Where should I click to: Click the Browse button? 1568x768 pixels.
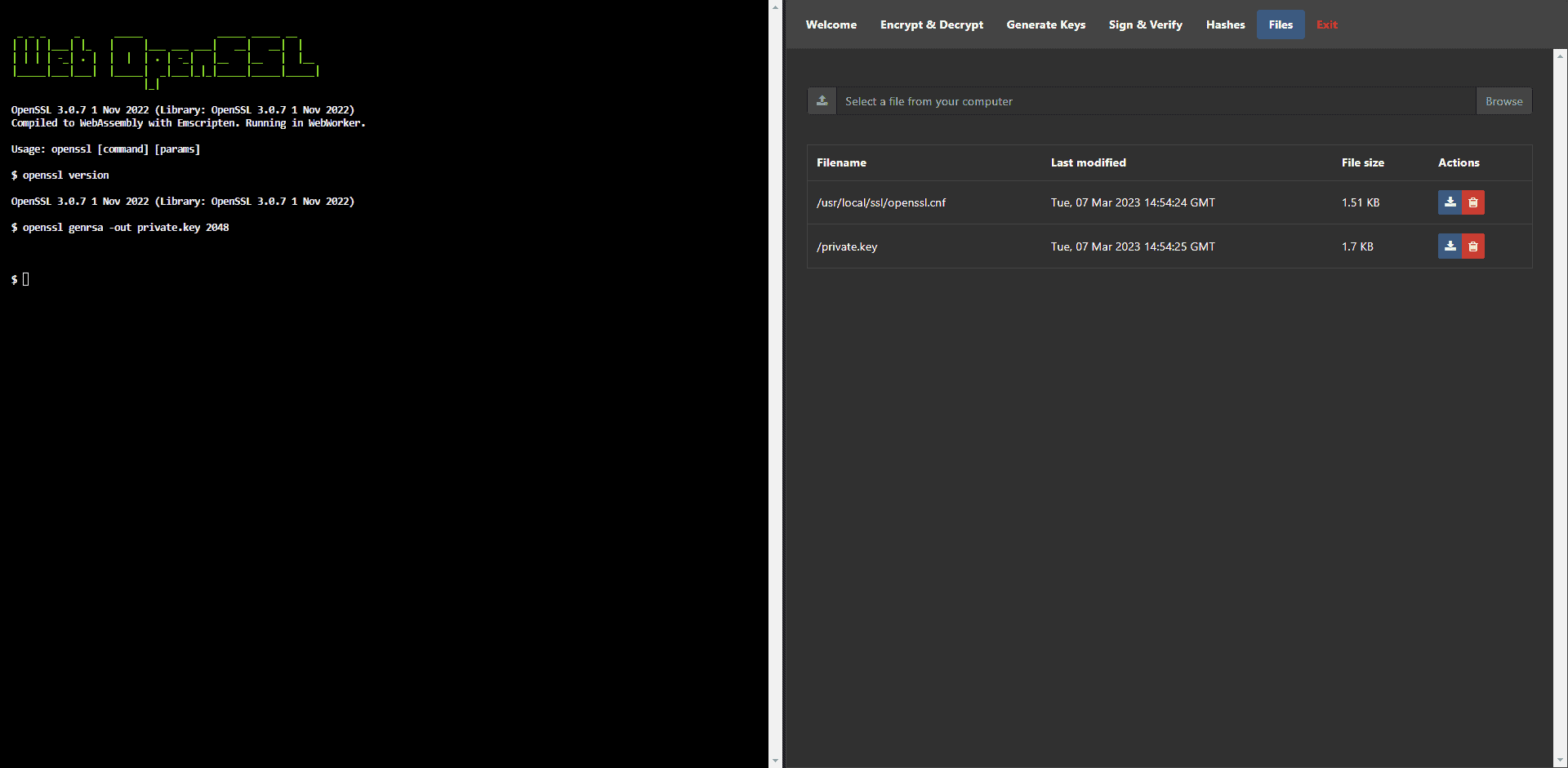[1504, 101]
